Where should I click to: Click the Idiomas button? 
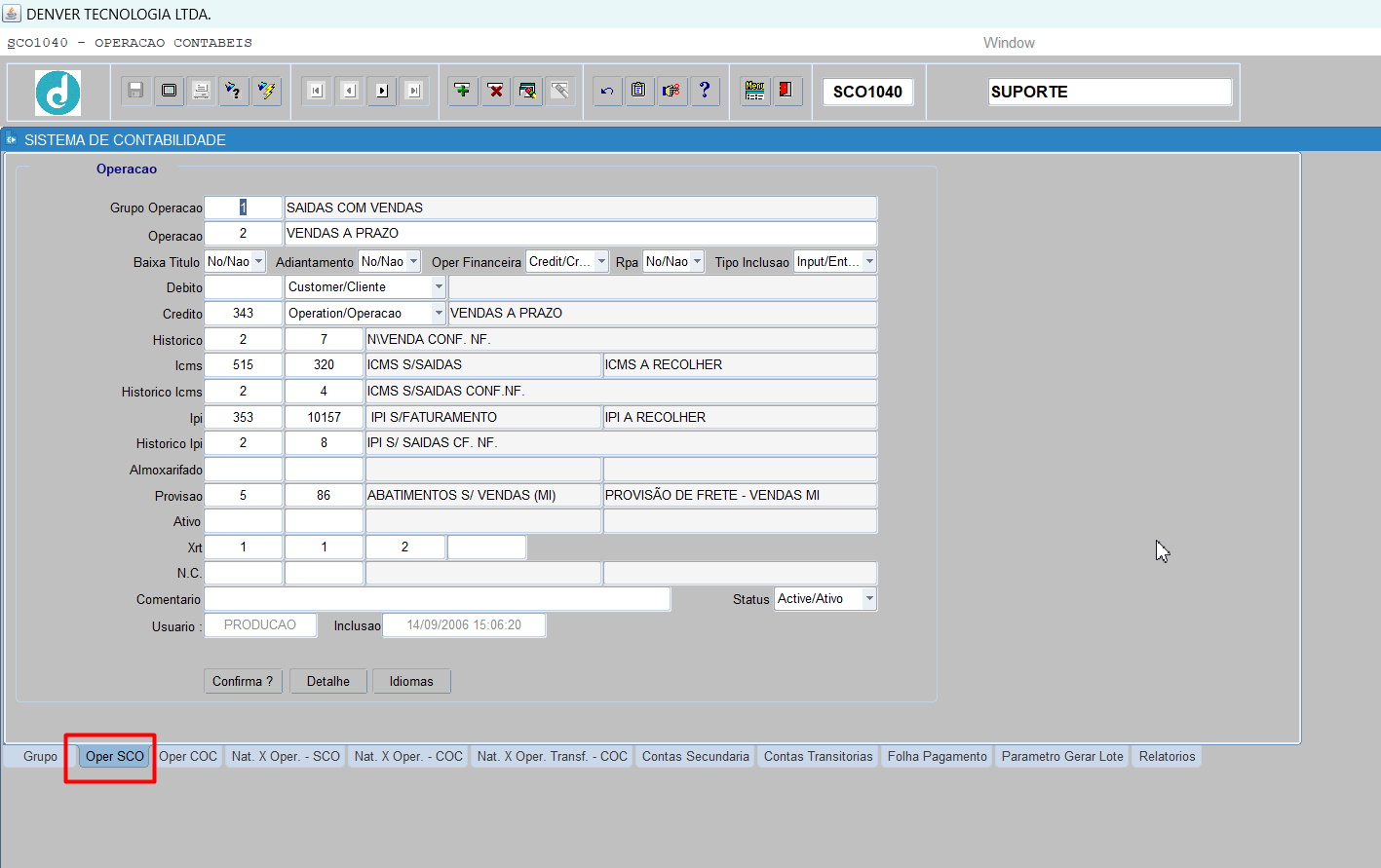(411, 681)
